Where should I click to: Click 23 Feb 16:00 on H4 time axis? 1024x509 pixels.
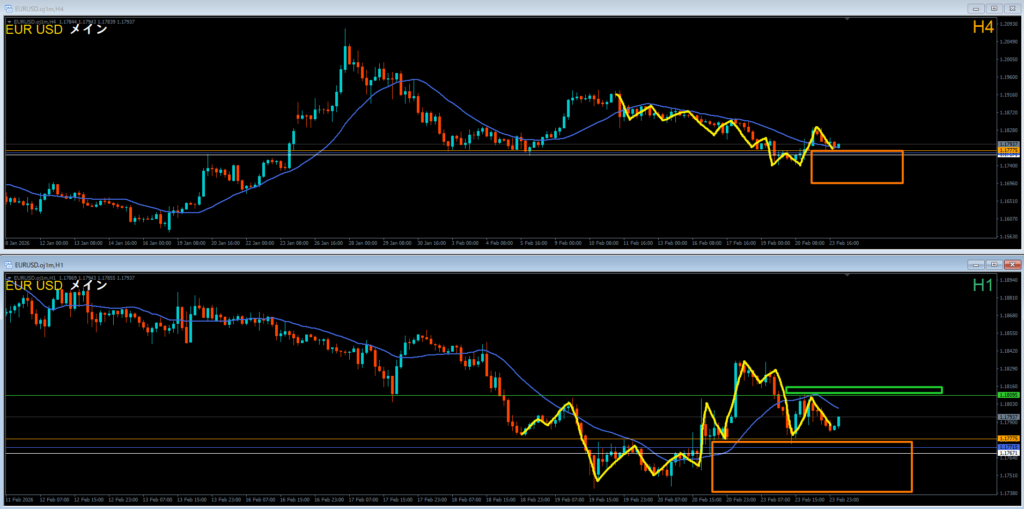[x=845, y=242]
